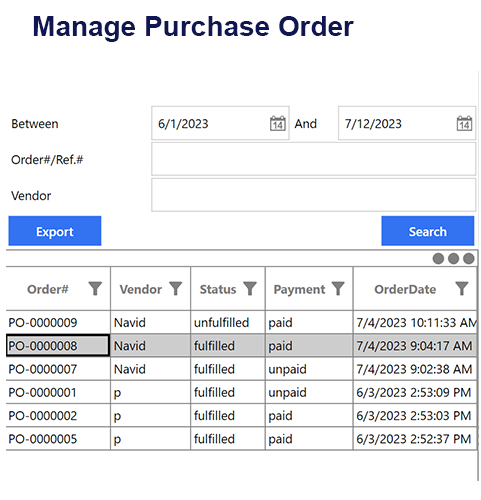The width and height of the screenshot is (481, 500).
Task: Filter the Status column
Action: (x=250, y=289)
